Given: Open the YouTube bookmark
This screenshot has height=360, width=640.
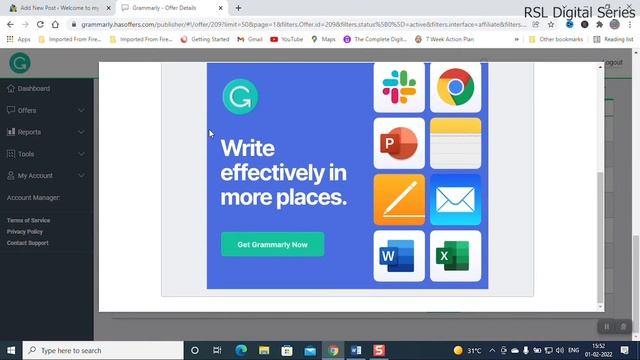Looking at the screenshot, I should (287, 39).
